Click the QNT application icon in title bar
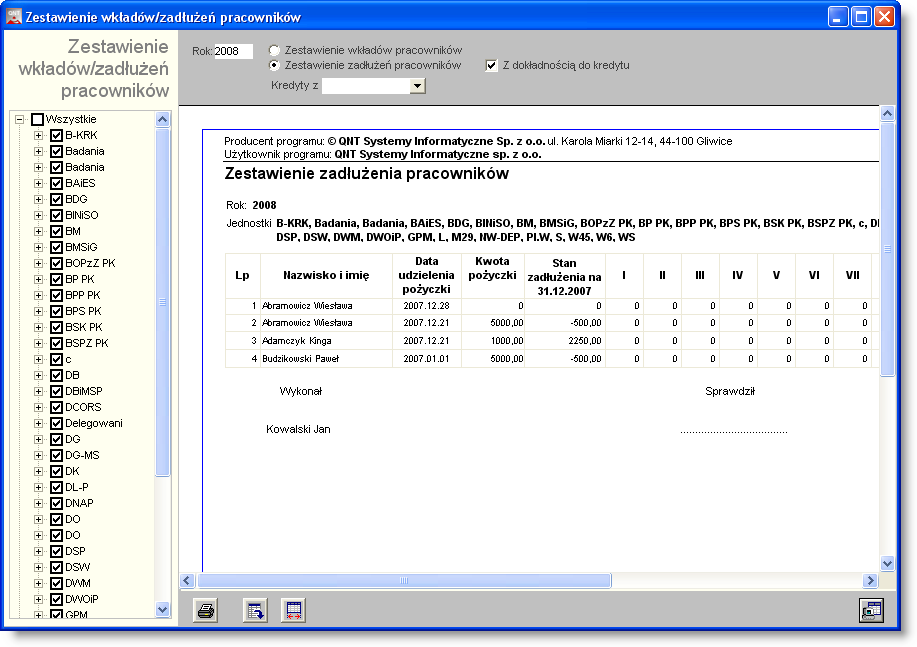 (x=14, y=16)
